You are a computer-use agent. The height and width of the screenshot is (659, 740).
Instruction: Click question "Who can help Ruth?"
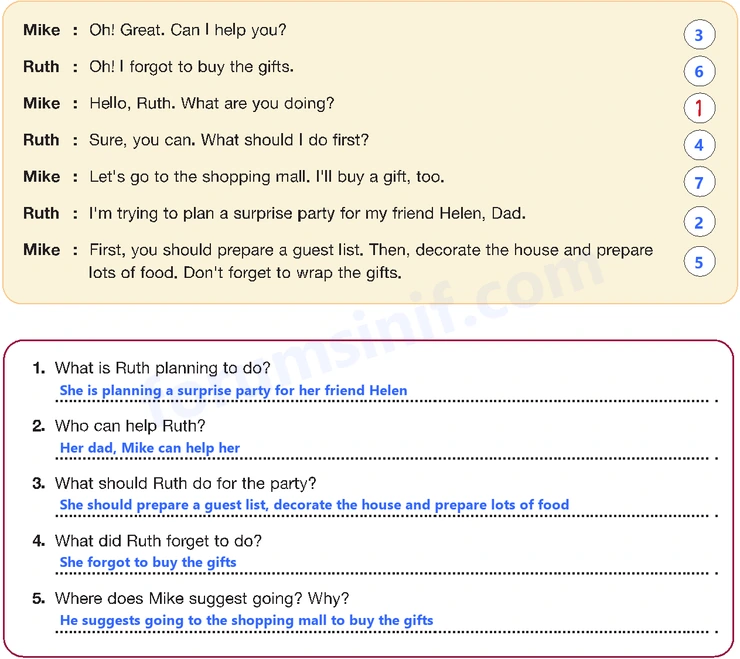click(x=130, y=426)
